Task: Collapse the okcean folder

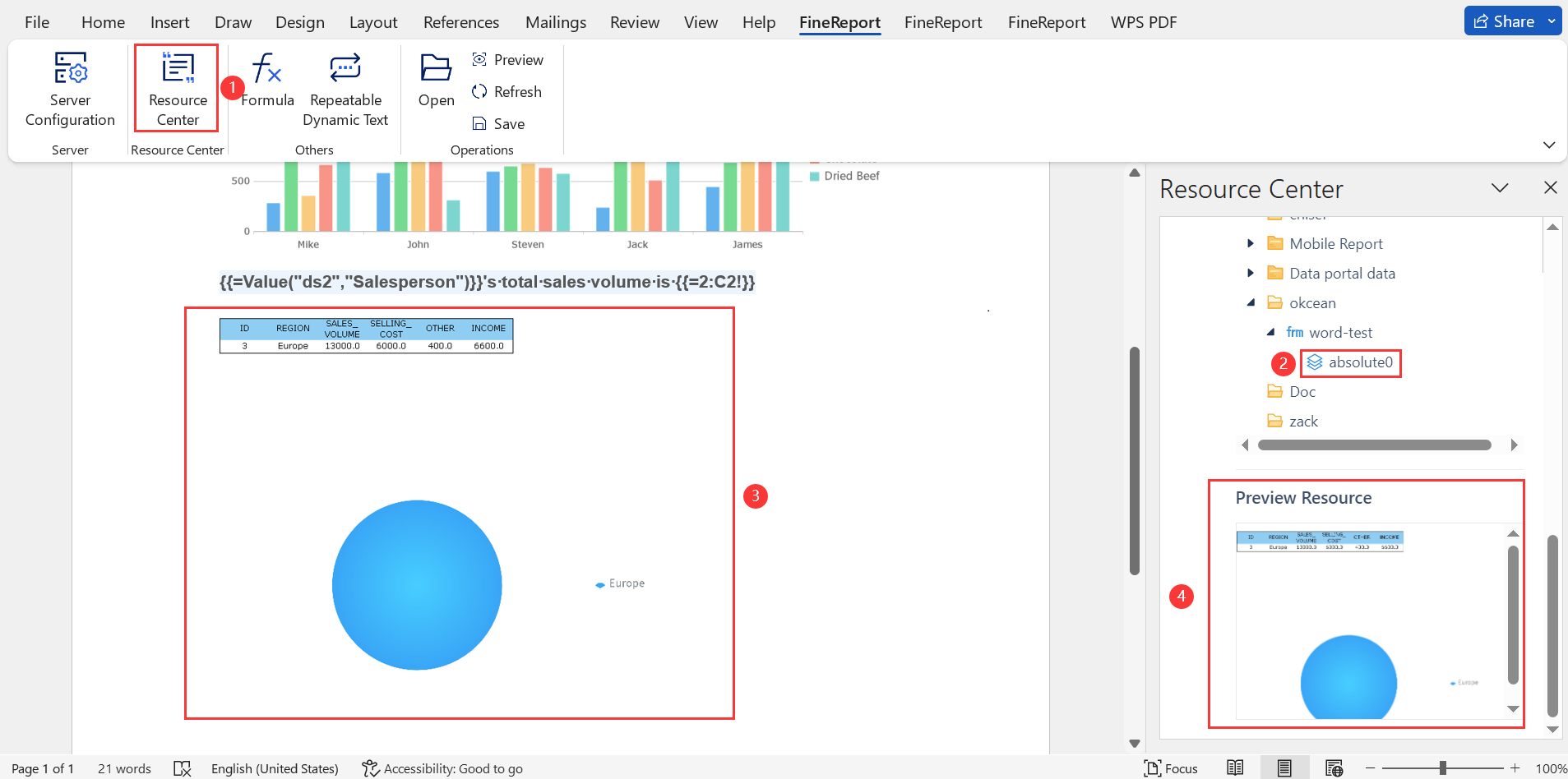Action: pos(1251,302)
